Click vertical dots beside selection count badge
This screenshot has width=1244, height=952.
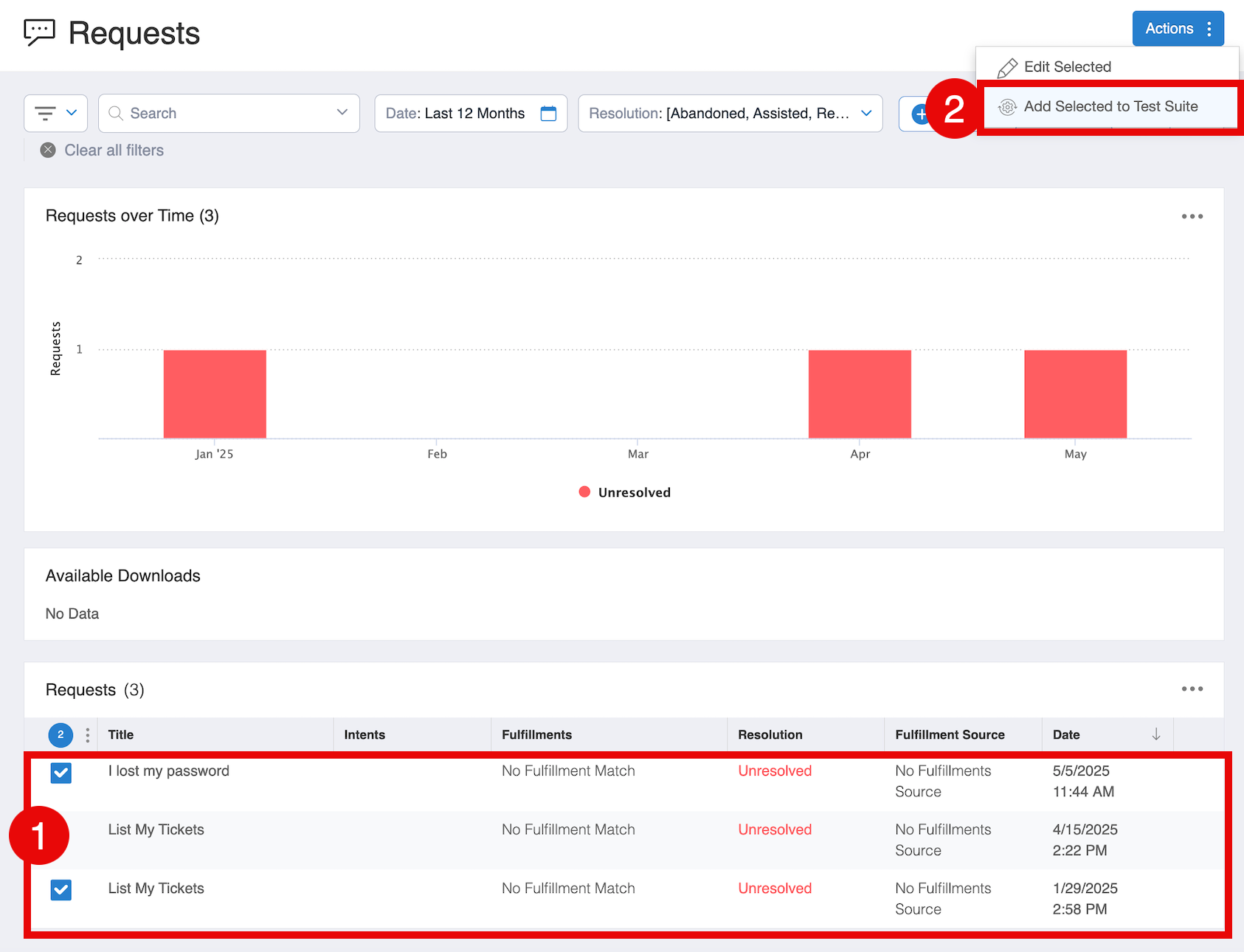click(x=88, y=735)
